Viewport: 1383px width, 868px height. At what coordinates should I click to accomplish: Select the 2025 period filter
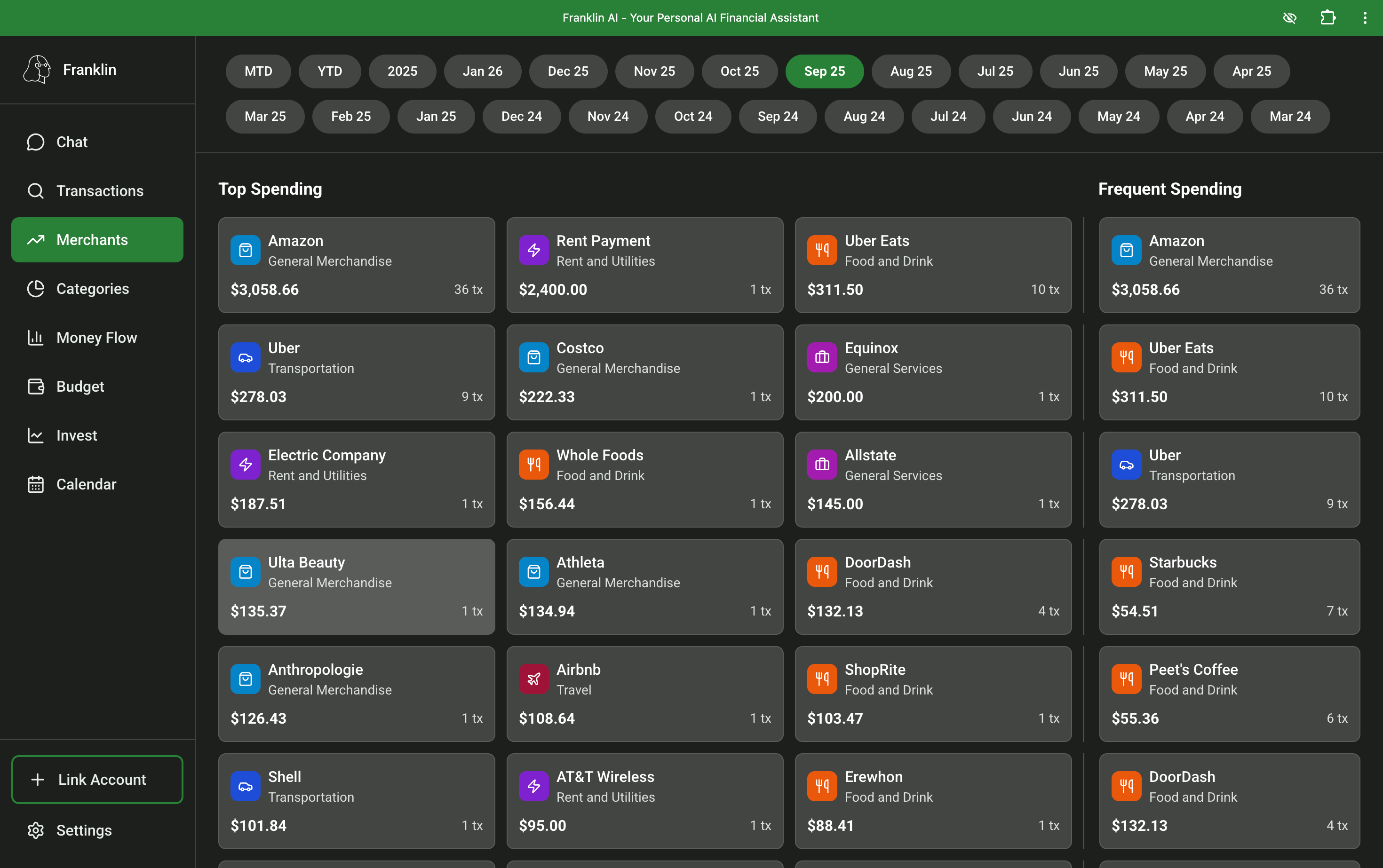point(402,71)
